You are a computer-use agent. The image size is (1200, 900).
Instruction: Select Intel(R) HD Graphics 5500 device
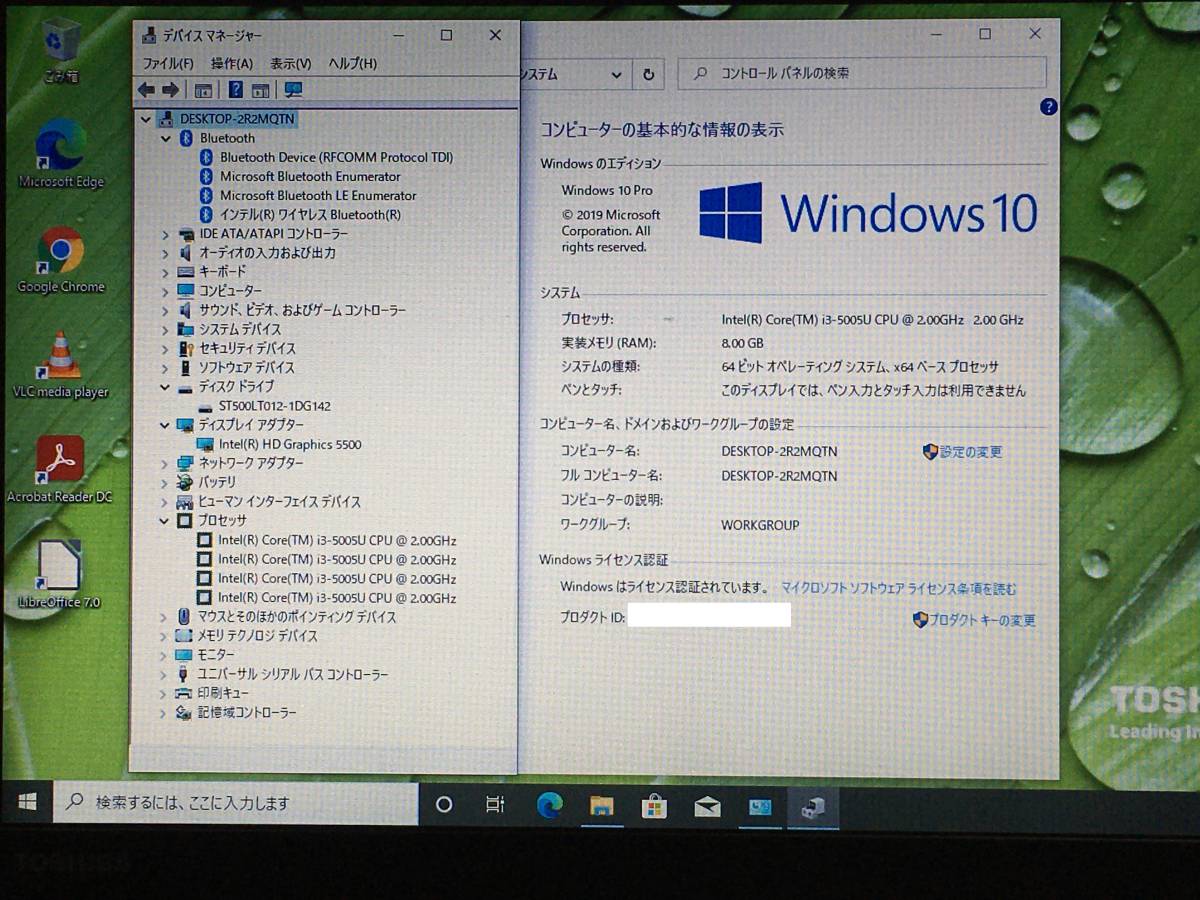(290, 444)
